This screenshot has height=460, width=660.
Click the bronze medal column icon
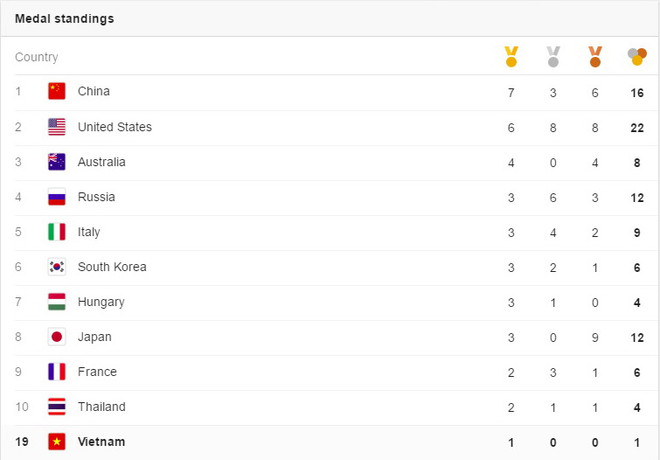point(595,57)
